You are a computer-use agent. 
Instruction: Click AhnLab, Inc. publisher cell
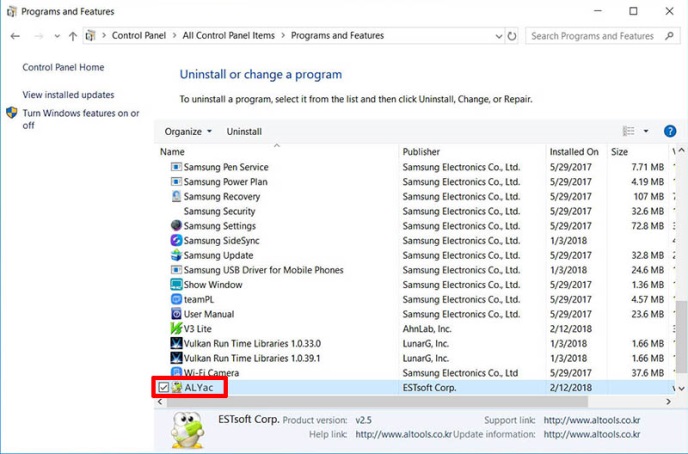click(x=426, y=329)
